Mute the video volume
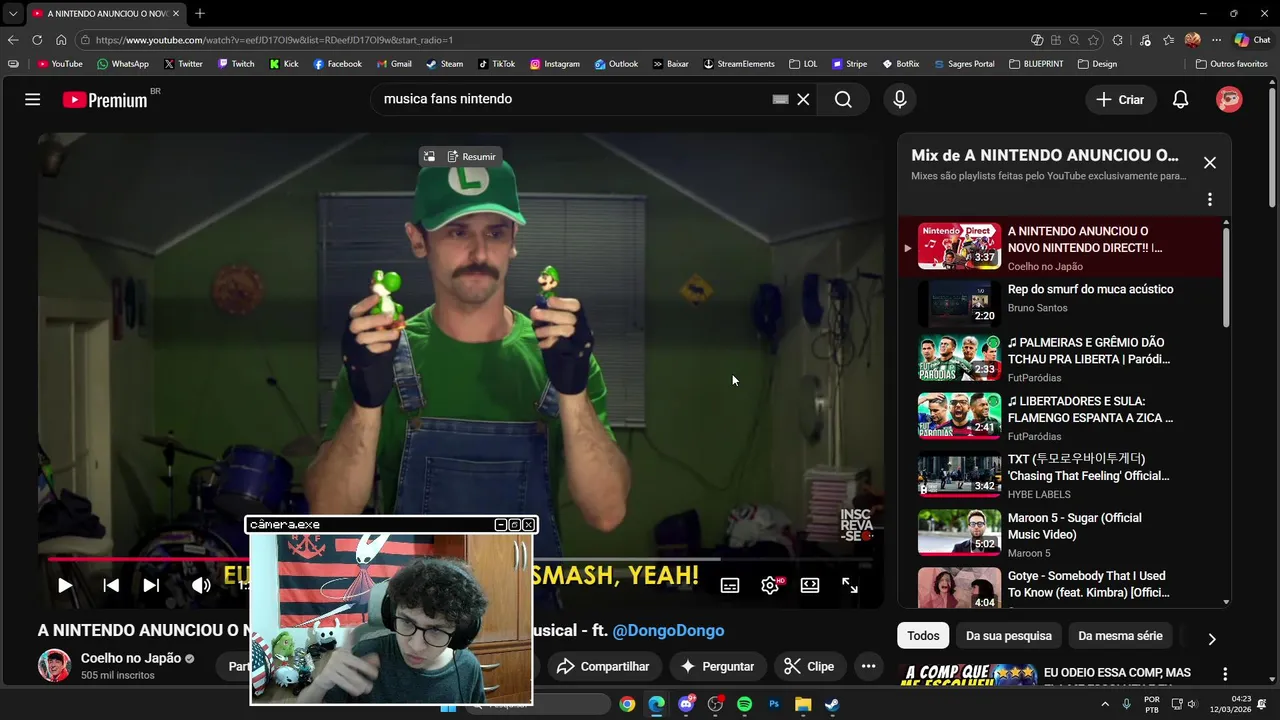 201,585
